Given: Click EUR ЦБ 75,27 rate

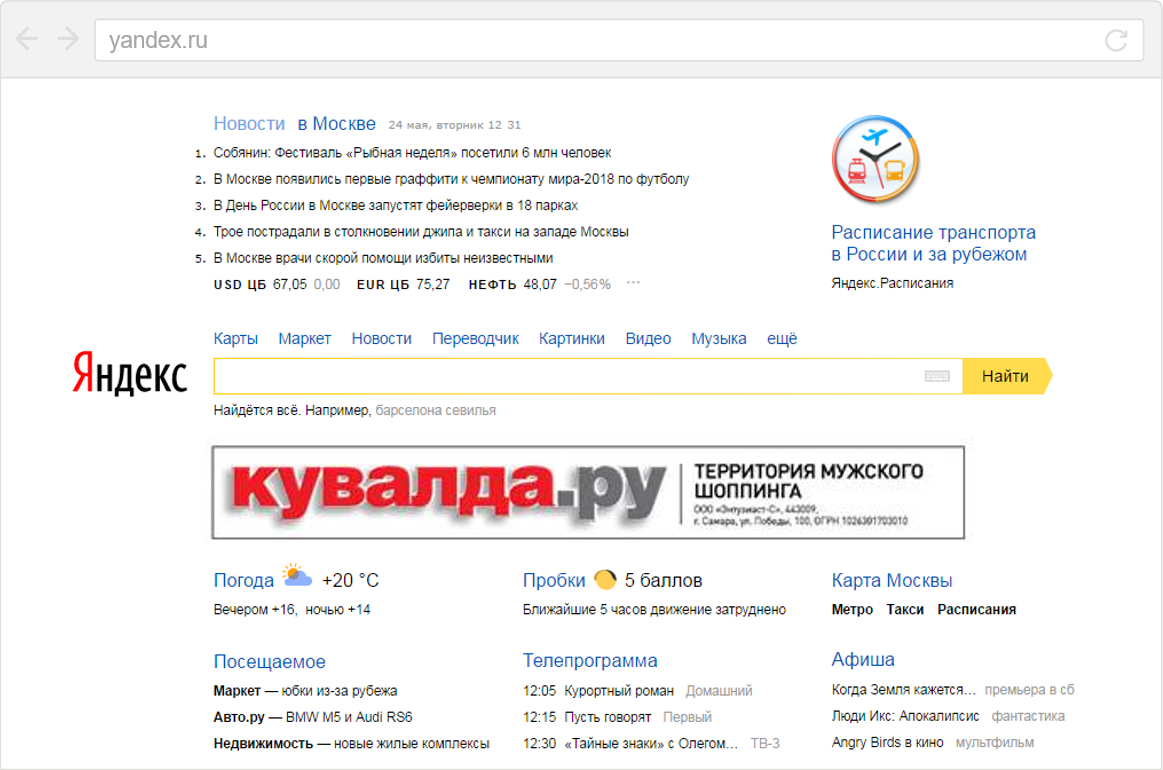Looking at the screenshot, I should click(x=403, y=285).
